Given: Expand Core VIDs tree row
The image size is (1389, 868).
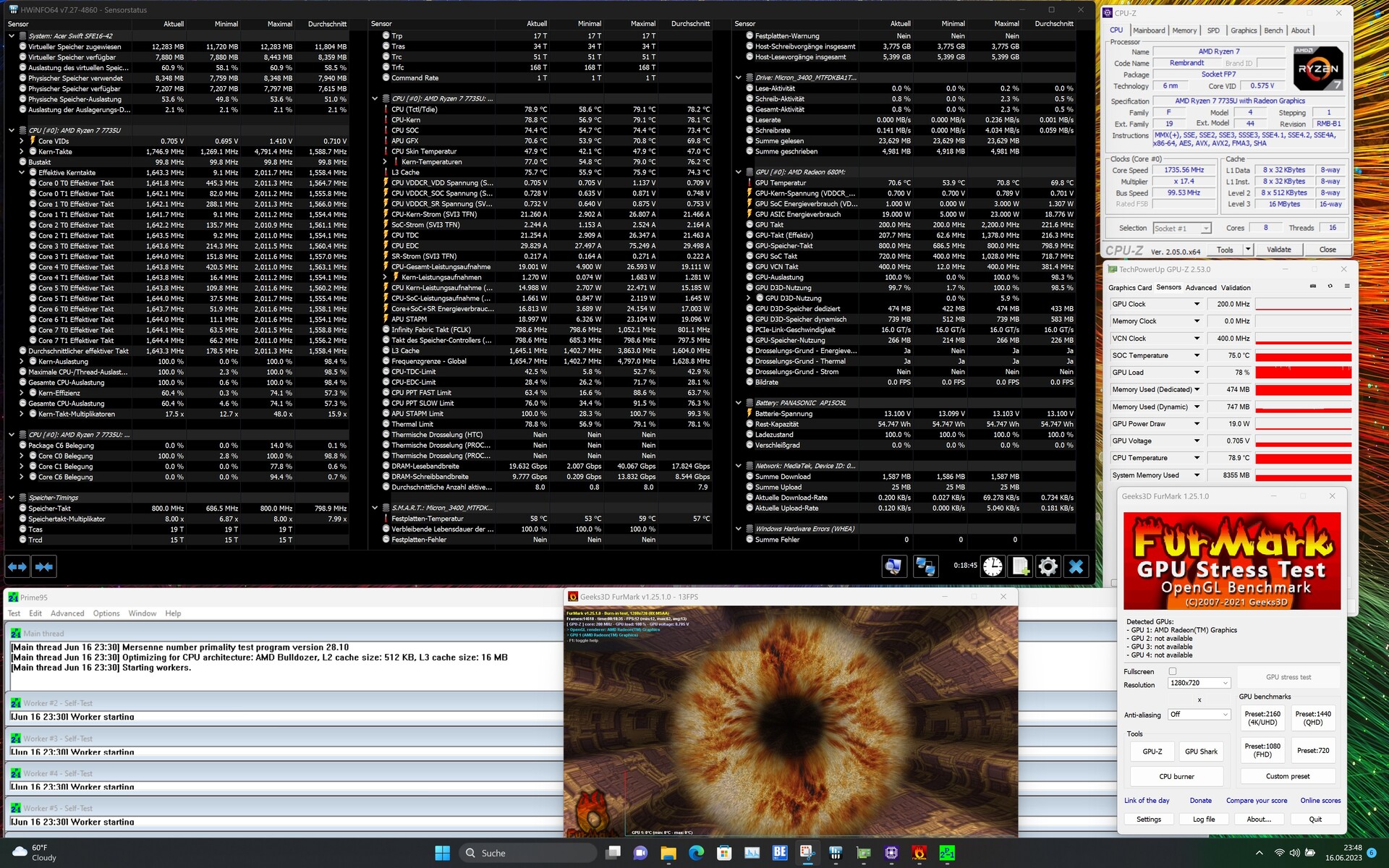Looking at the screenshot, I should pyautogui.click(x=22, y=141).
